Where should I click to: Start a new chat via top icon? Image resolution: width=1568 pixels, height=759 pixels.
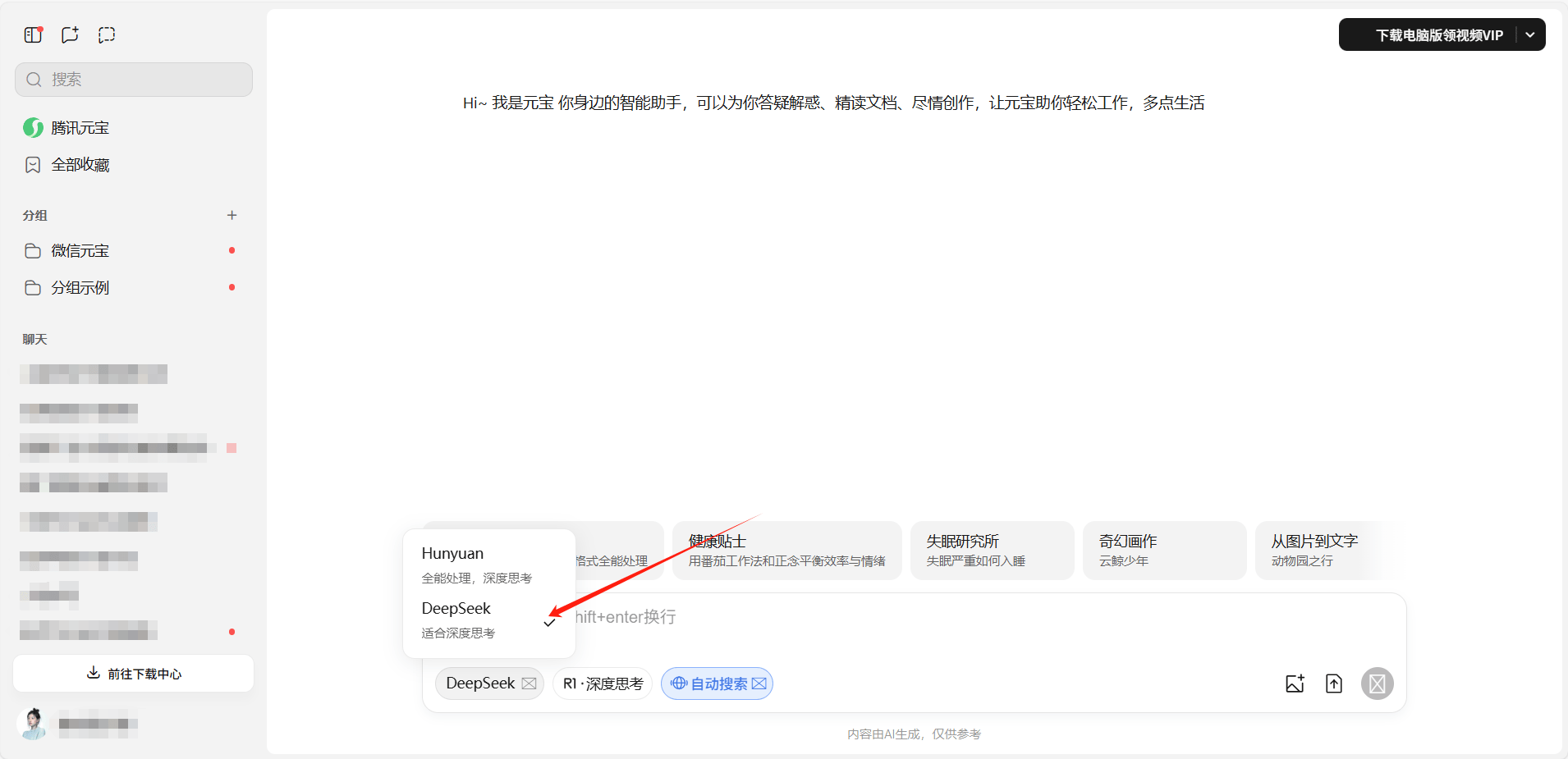[x=70, y=34]
